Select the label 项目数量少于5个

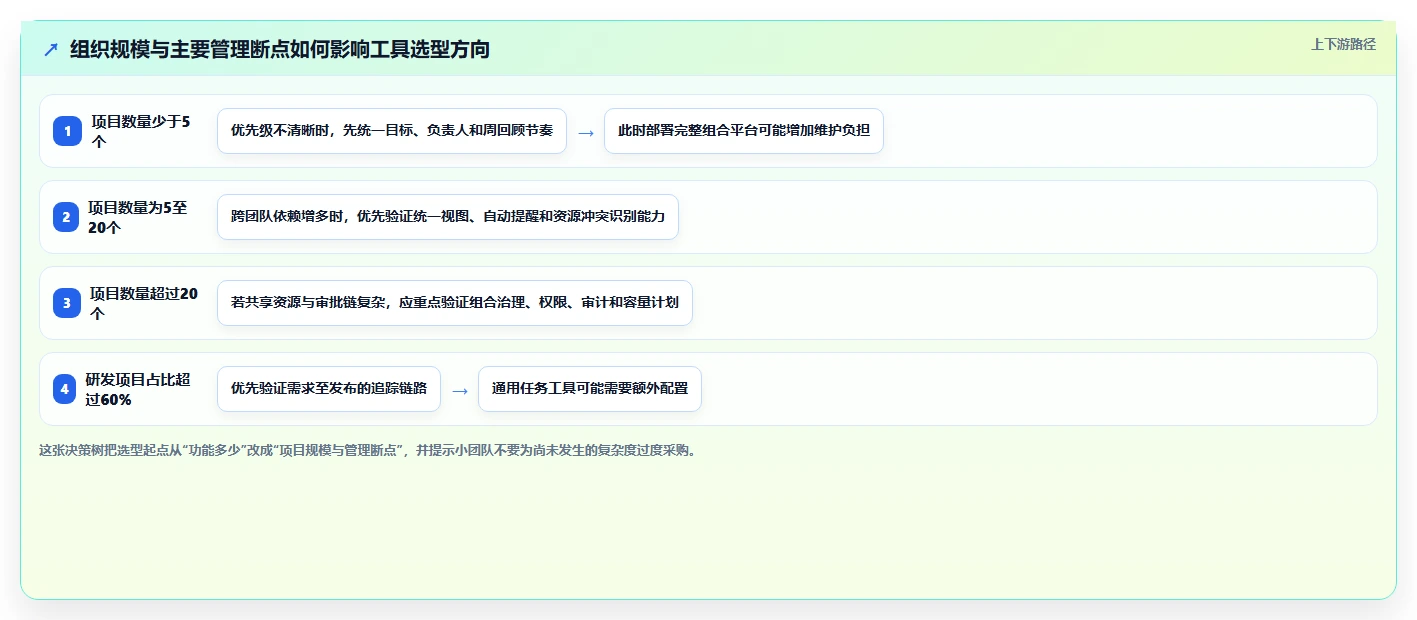pyautogui.click(x=141, y=131)
